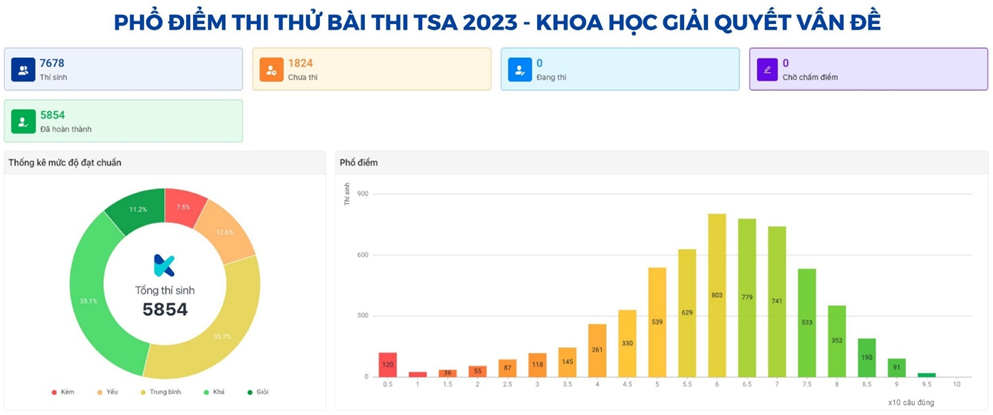
Task: Open the 7678 Thí sinh stat card
Action: (x=123, y=69)
